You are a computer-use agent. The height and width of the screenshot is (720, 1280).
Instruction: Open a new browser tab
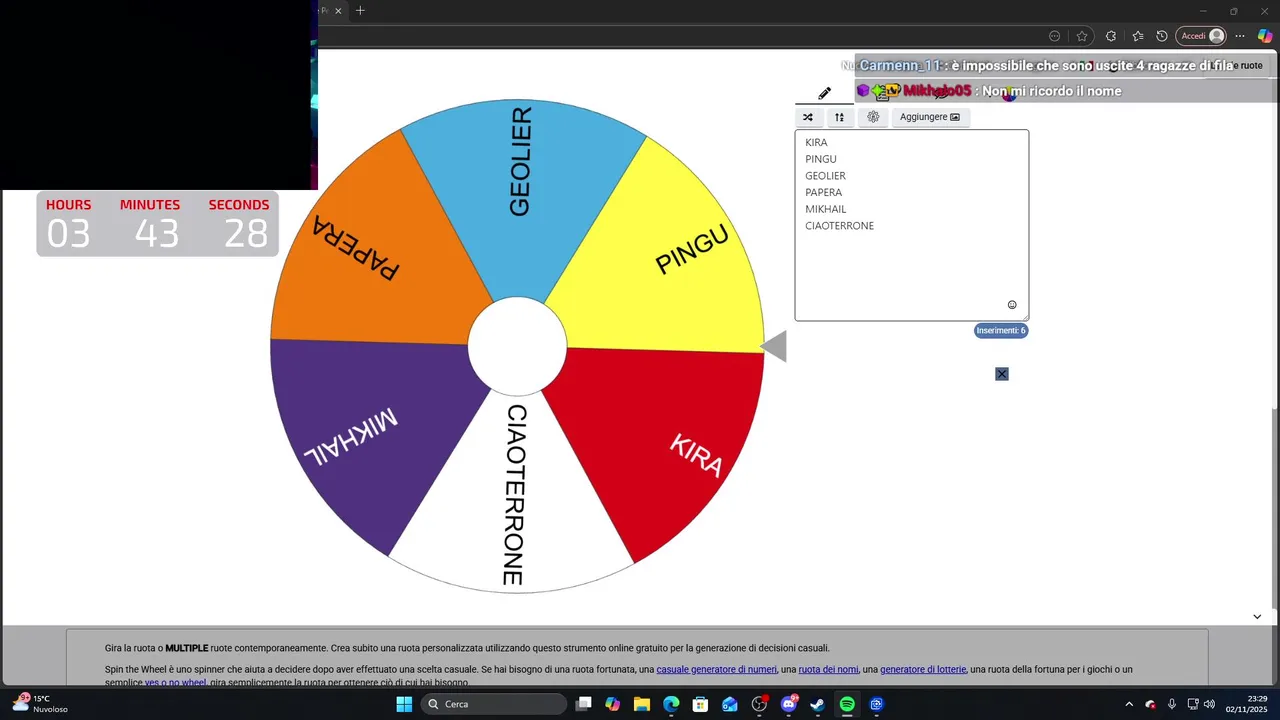pos(360,11)
